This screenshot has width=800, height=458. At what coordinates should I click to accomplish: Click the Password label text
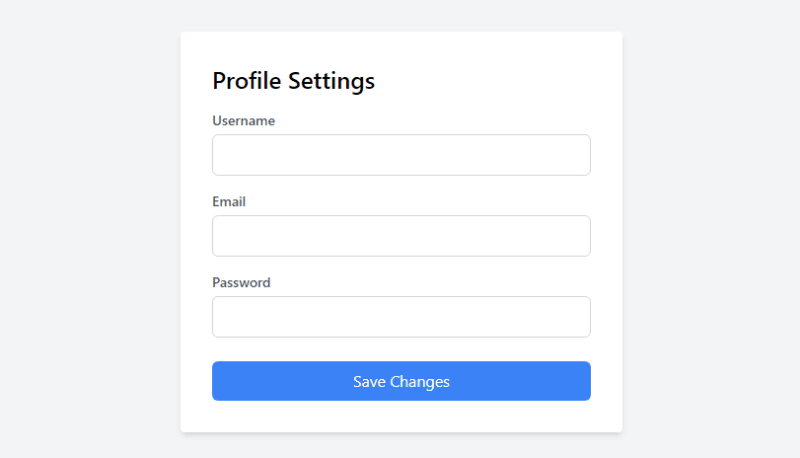[x=241, y=283]
